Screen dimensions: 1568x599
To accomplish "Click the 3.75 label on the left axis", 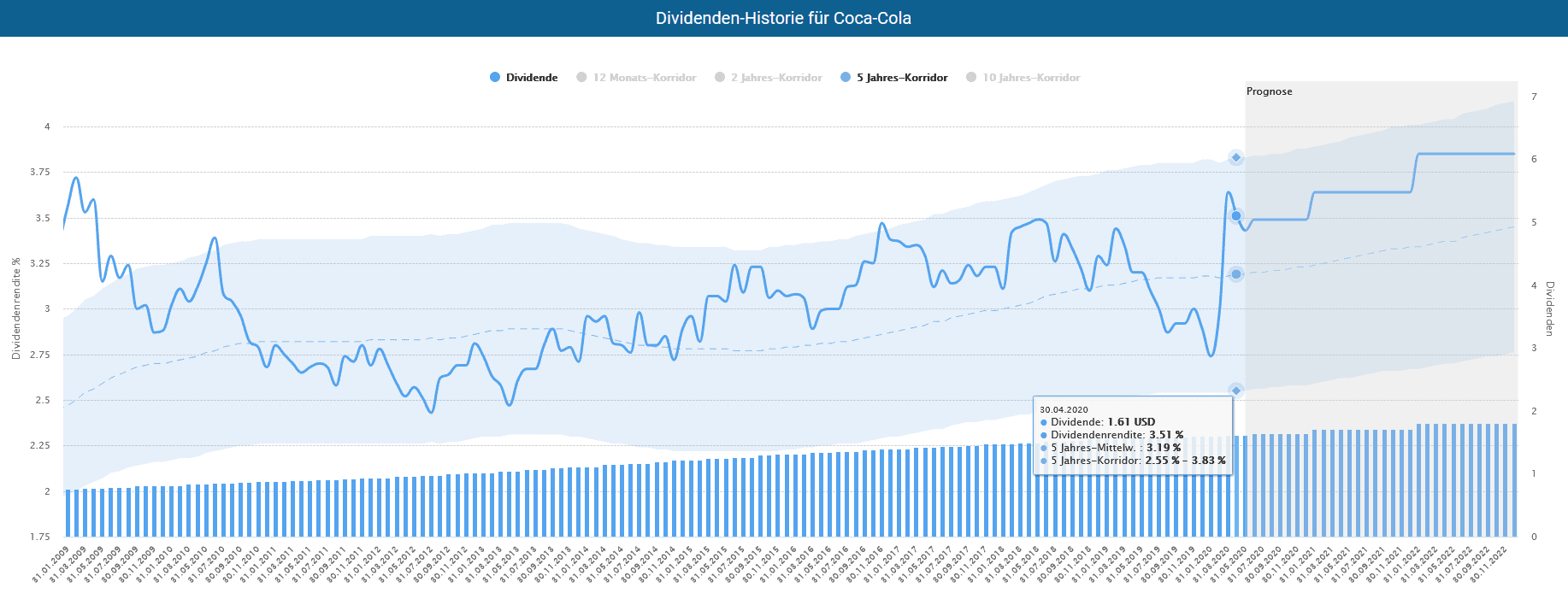I will pos(40,173).
